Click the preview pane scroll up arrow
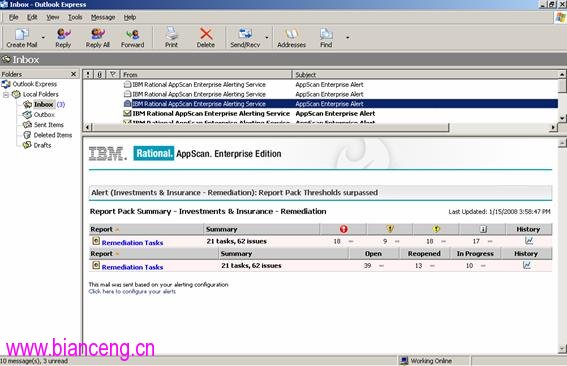Screen dimensions: 567x366 click(x=562, y=143)
